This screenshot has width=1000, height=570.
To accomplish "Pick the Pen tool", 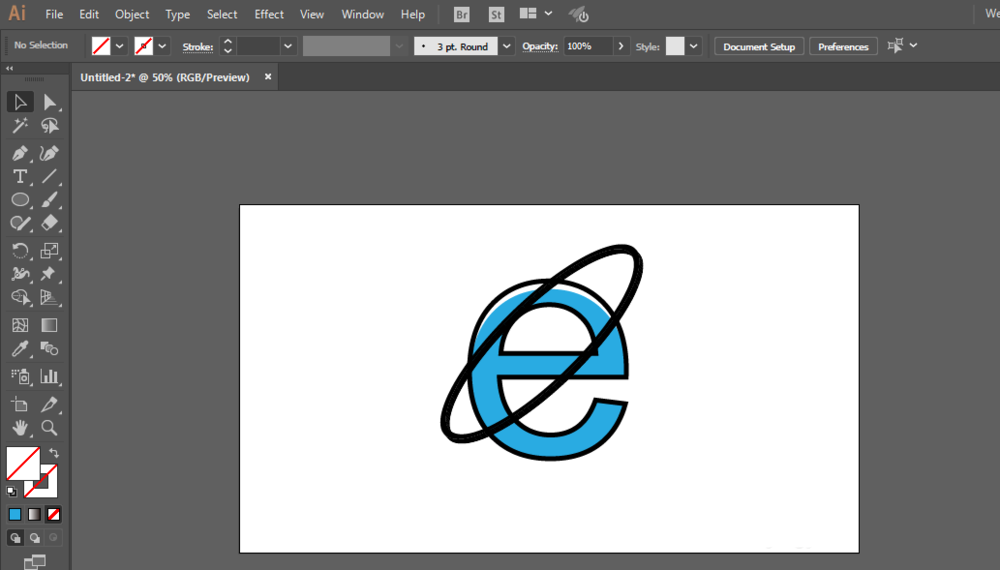I will tap(20, 153).
